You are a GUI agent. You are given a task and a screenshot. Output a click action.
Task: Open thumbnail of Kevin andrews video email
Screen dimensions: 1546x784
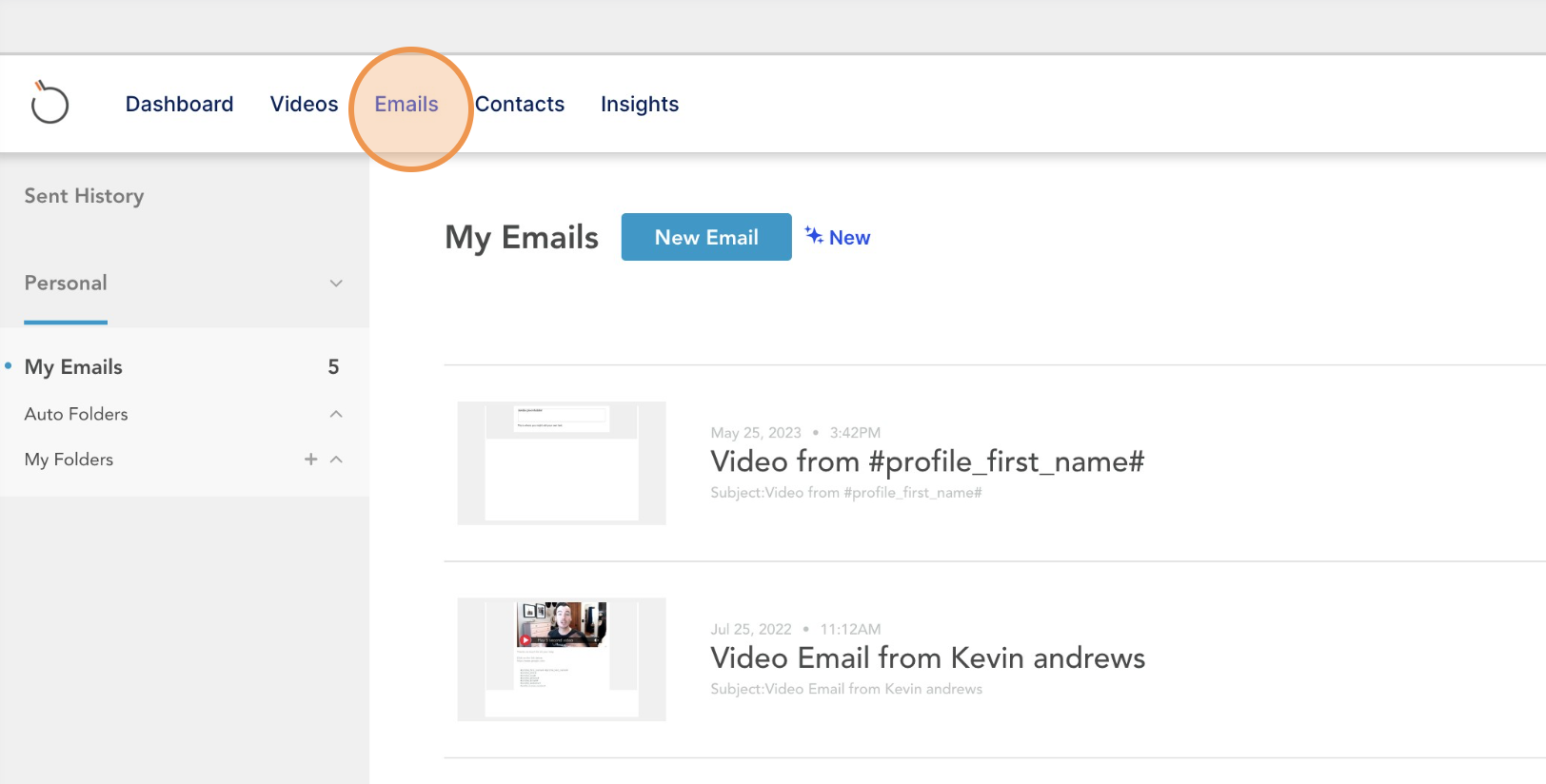point(562,659)
